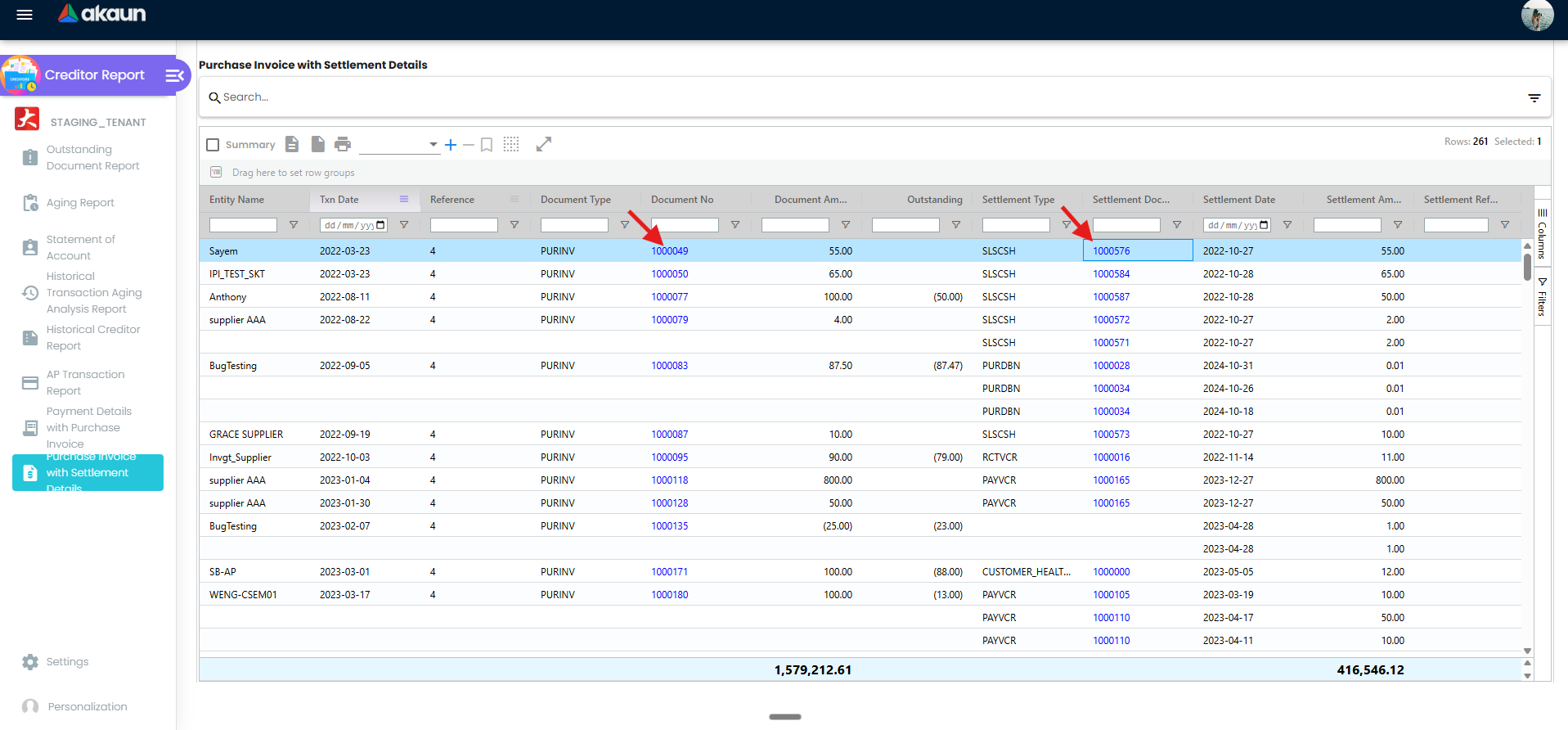Open settlement document 1000016 link
This screenshot has height=730, width=1568.
coord(1112,457)
